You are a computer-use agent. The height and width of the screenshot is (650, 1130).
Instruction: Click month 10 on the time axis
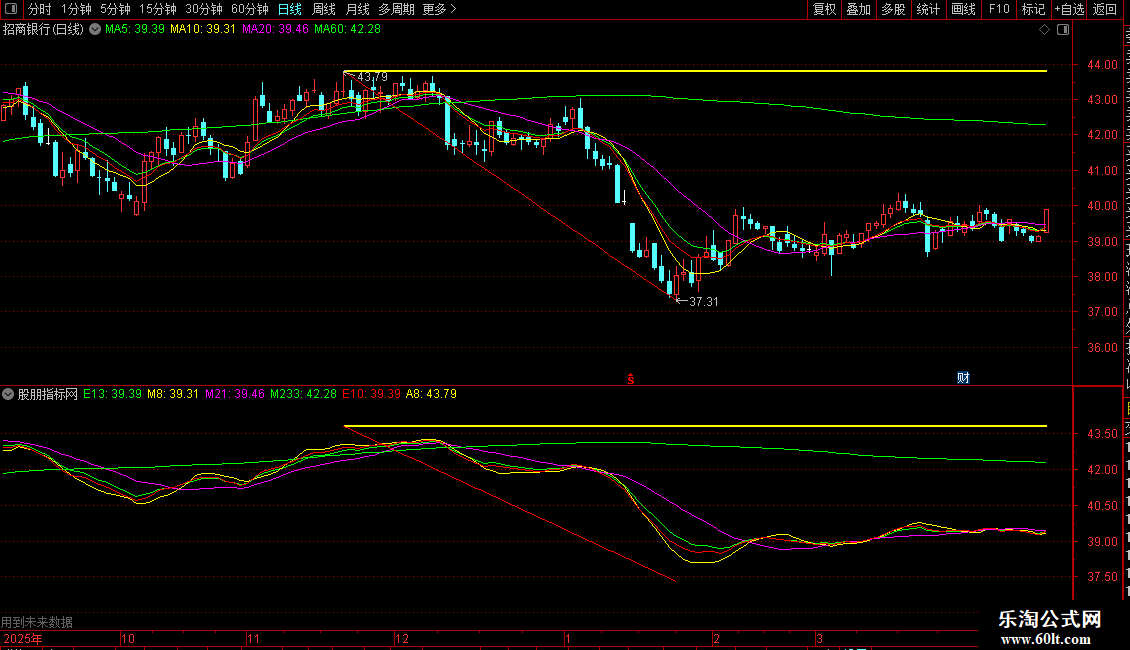point(128,639)
